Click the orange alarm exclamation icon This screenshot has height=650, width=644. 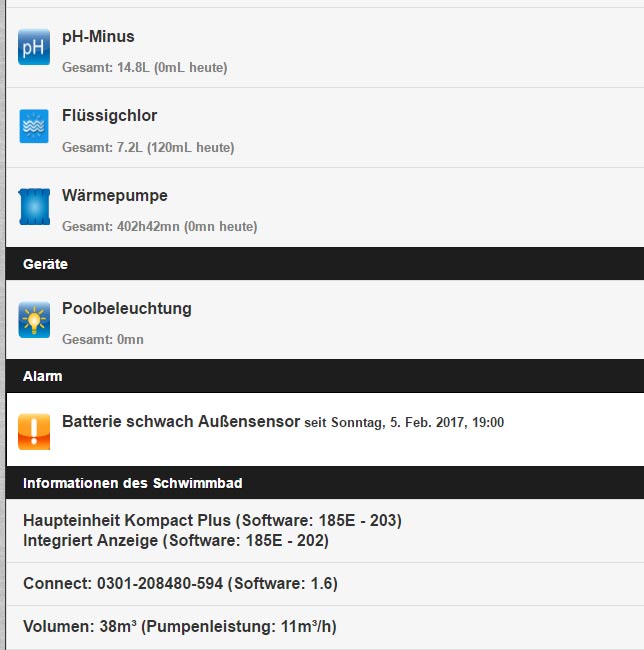click(x=34, y=432)
